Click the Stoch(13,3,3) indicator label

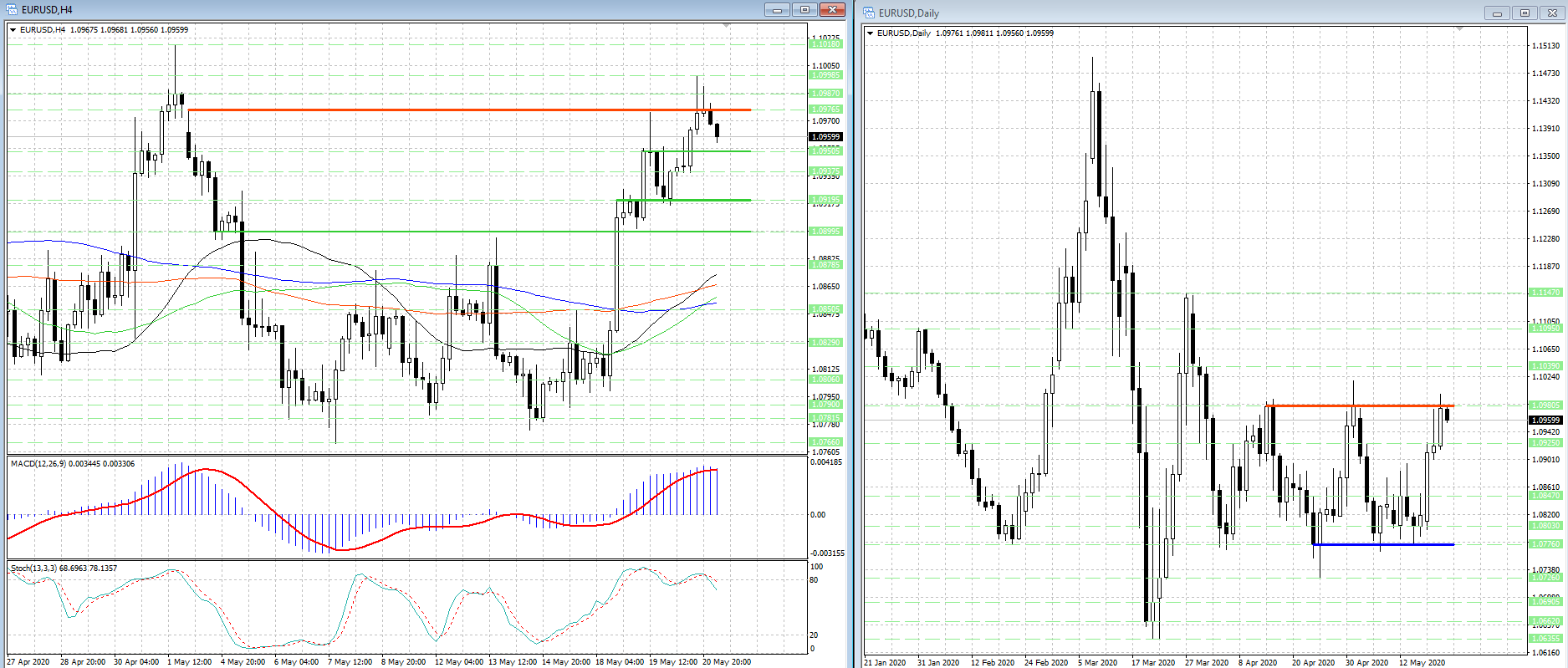click(64, 568)
